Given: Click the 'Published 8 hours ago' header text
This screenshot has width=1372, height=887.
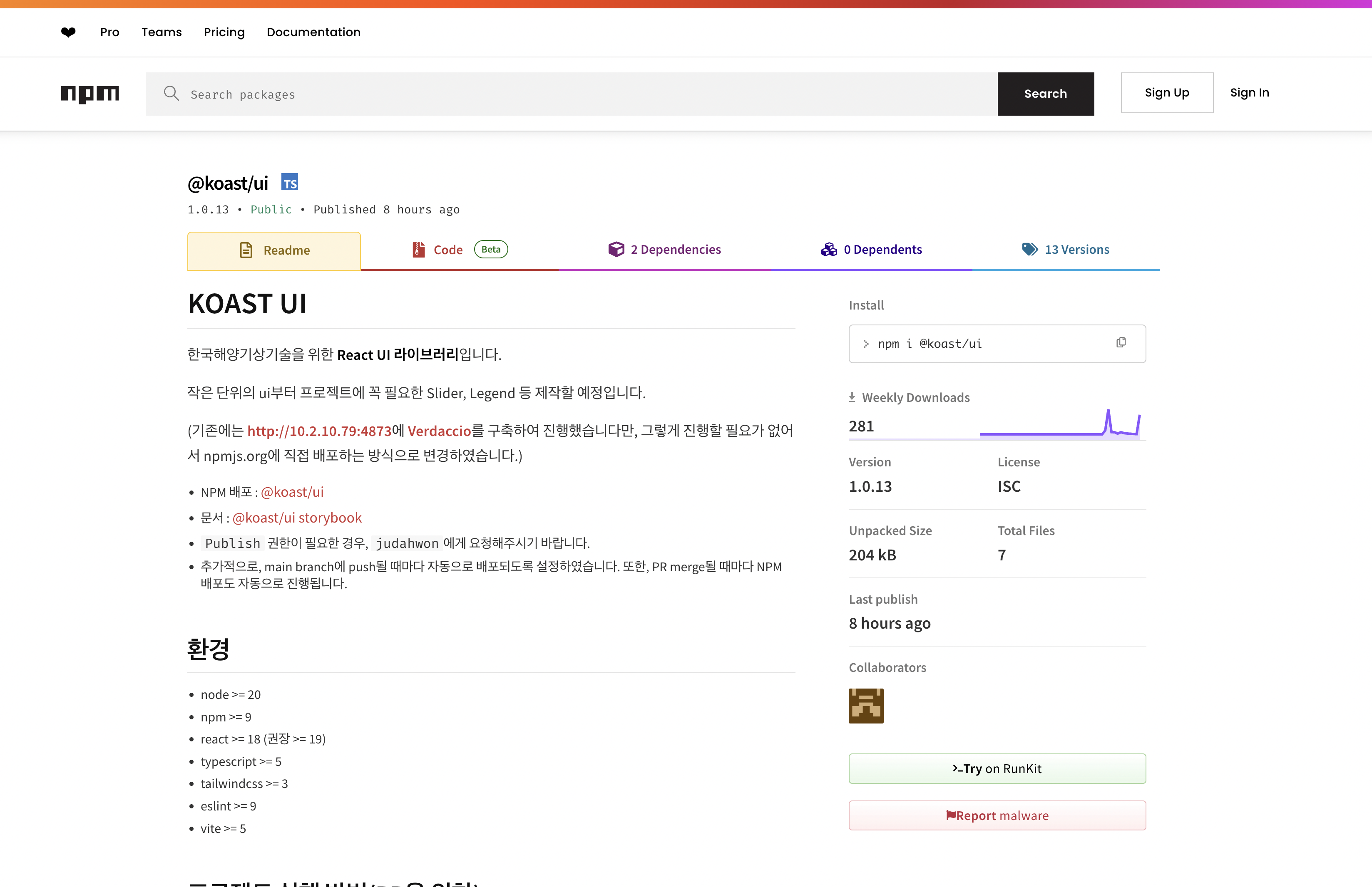Looking at the screenshot, I should 387,210.
